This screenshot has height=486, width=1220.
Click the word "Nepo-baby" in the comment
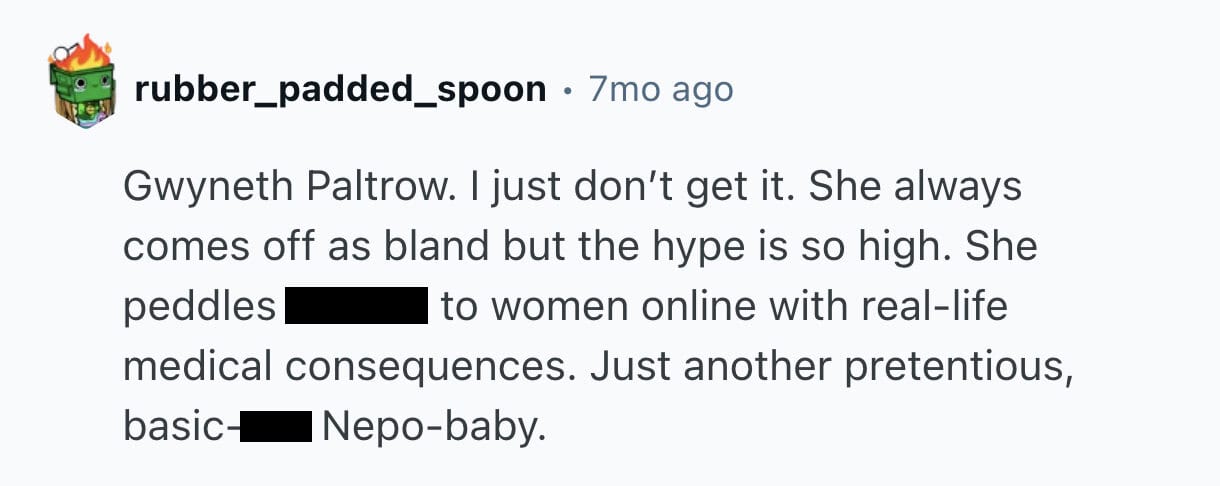tap(436, 427)
